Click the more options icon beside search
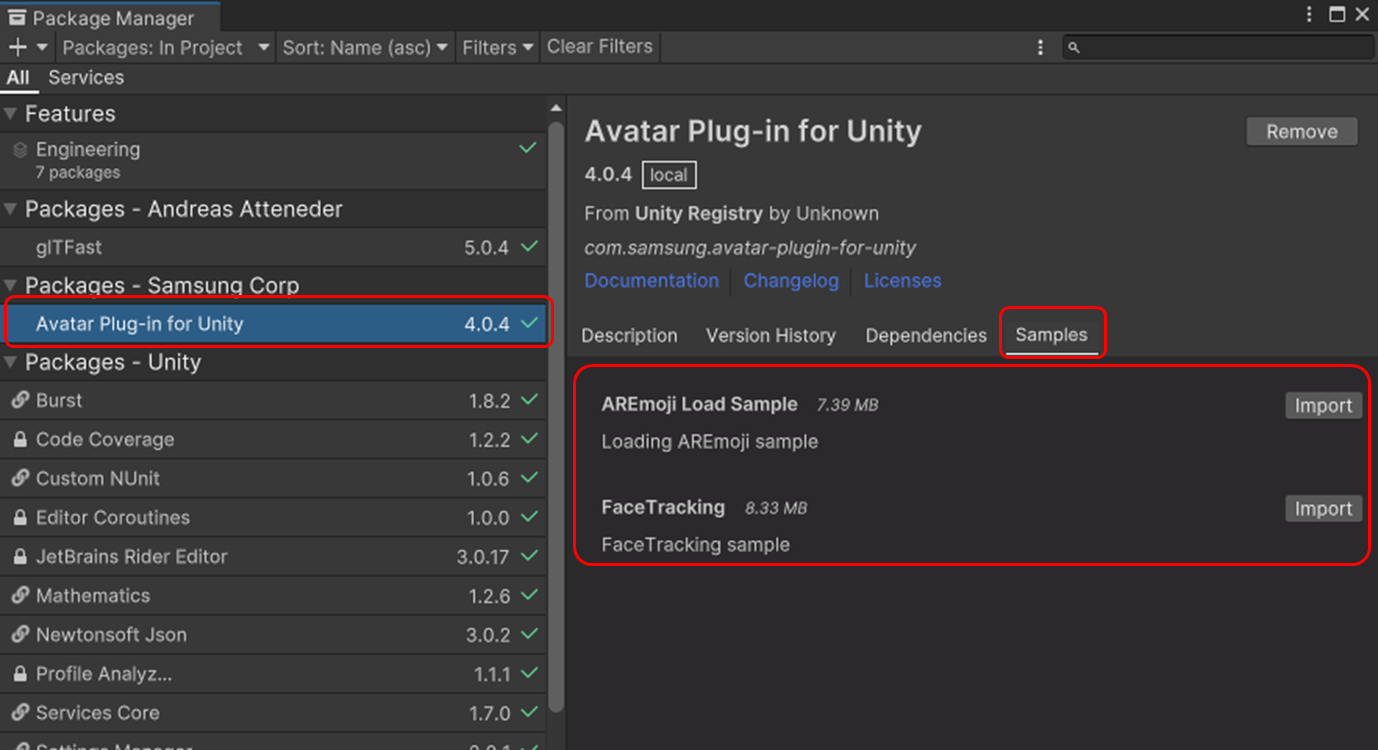The image size is (1378, 750). [x=1040, y=46]
